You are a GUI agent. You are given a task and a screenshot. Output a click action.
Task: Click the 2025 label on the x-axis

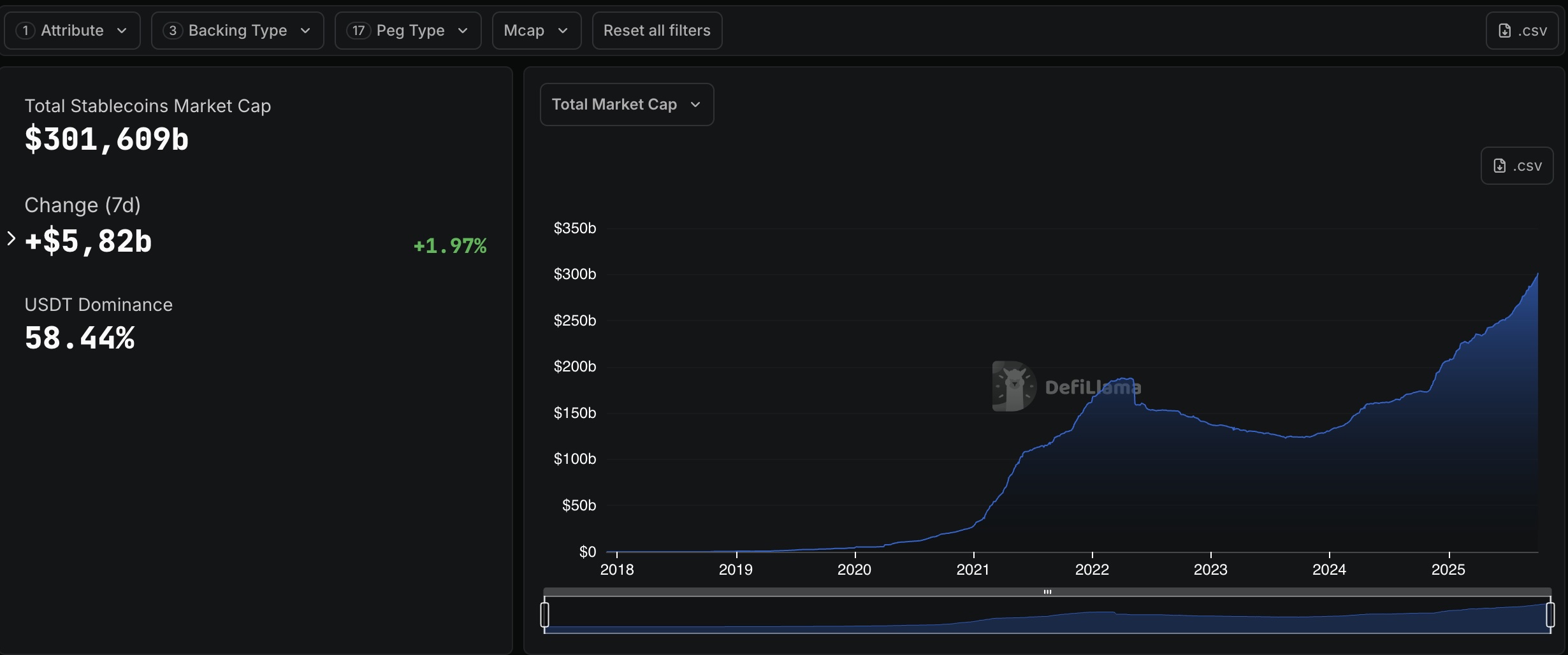pos(1448,570)
